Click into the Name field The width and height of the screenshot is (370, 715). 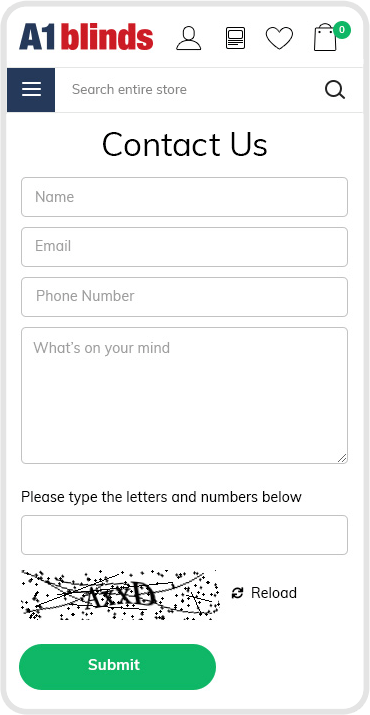tap(184, 197)
